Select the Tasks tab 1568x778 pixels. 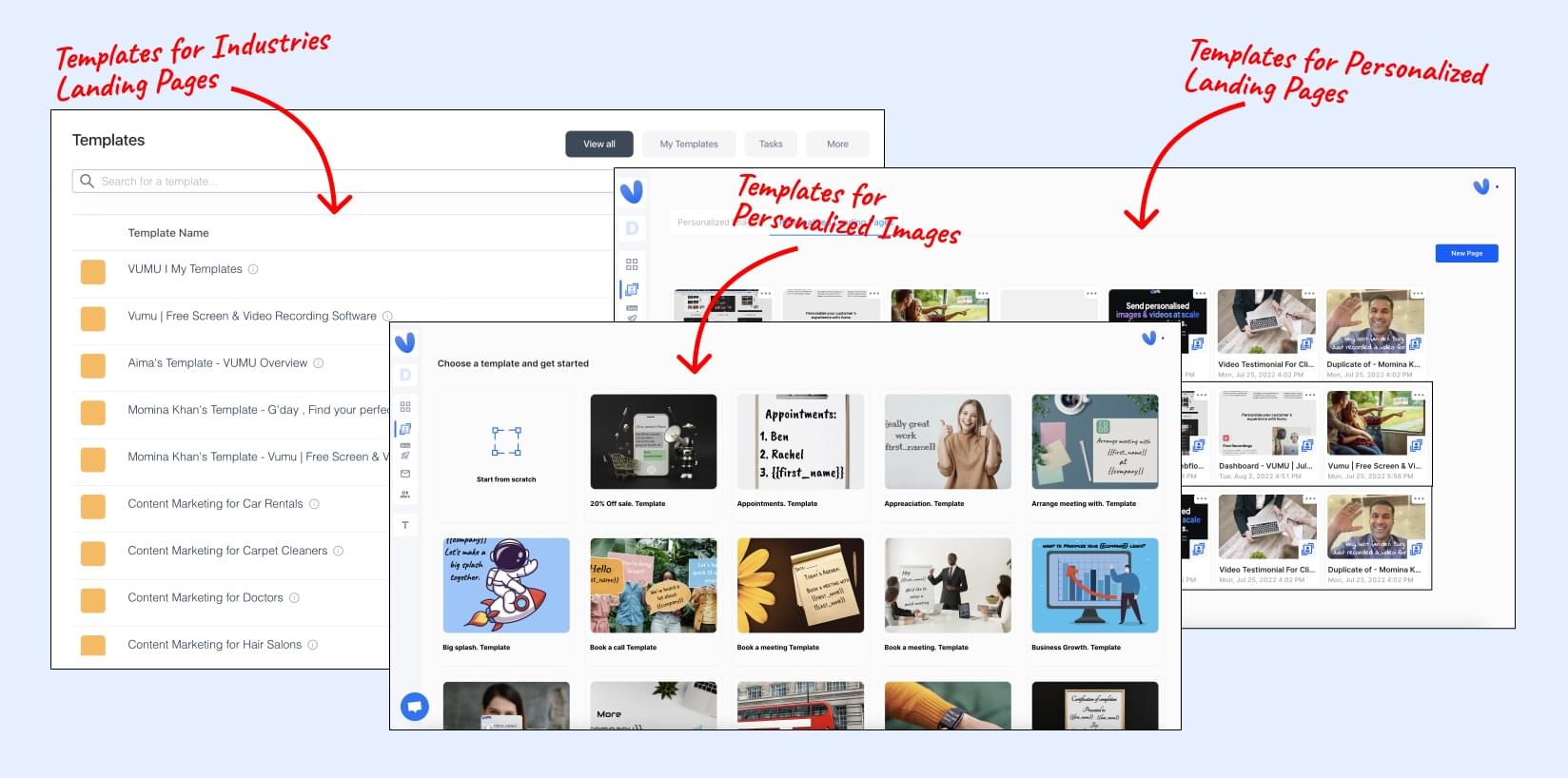point(771,145)
